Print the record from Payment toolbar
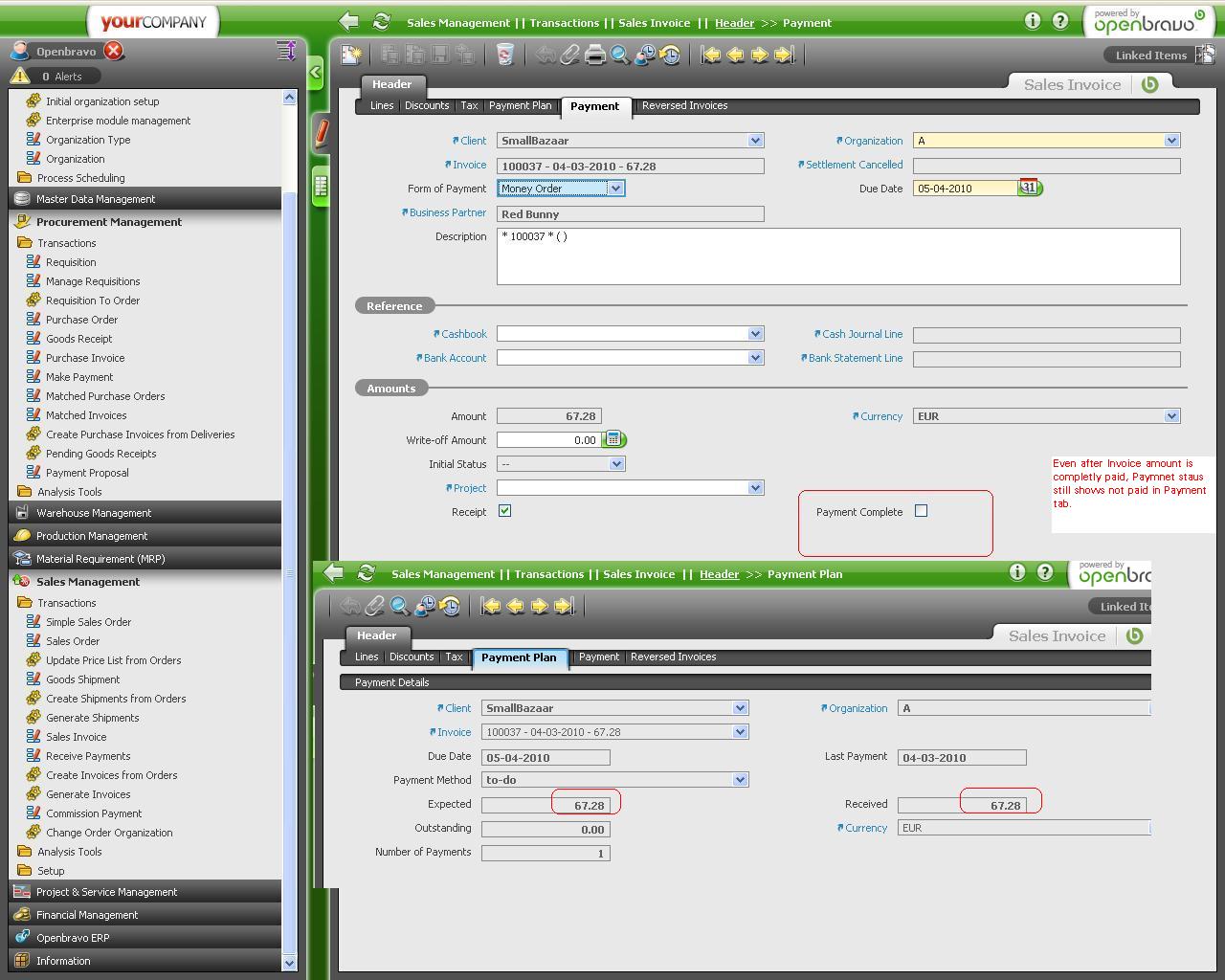The width and height of the screenshot is (1225, 980). click(595, 55)
